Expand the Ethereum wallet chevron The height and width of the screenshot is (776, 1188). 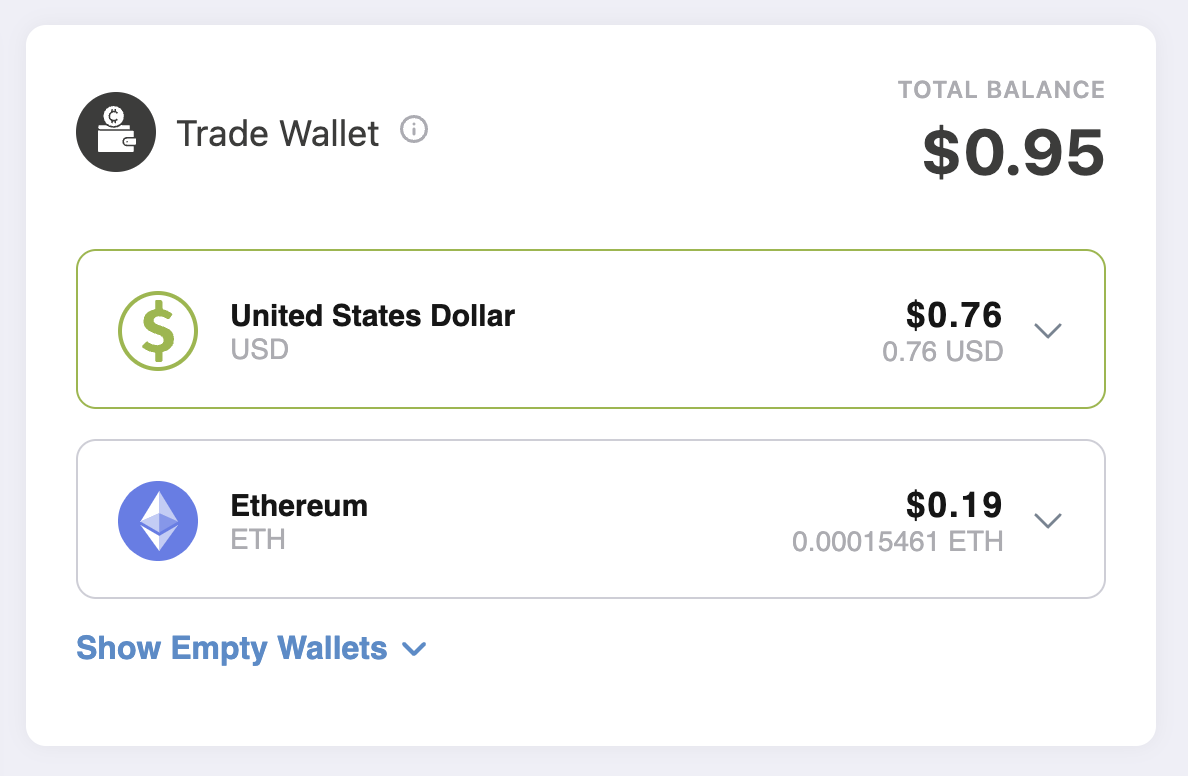tap(1048, 521)
